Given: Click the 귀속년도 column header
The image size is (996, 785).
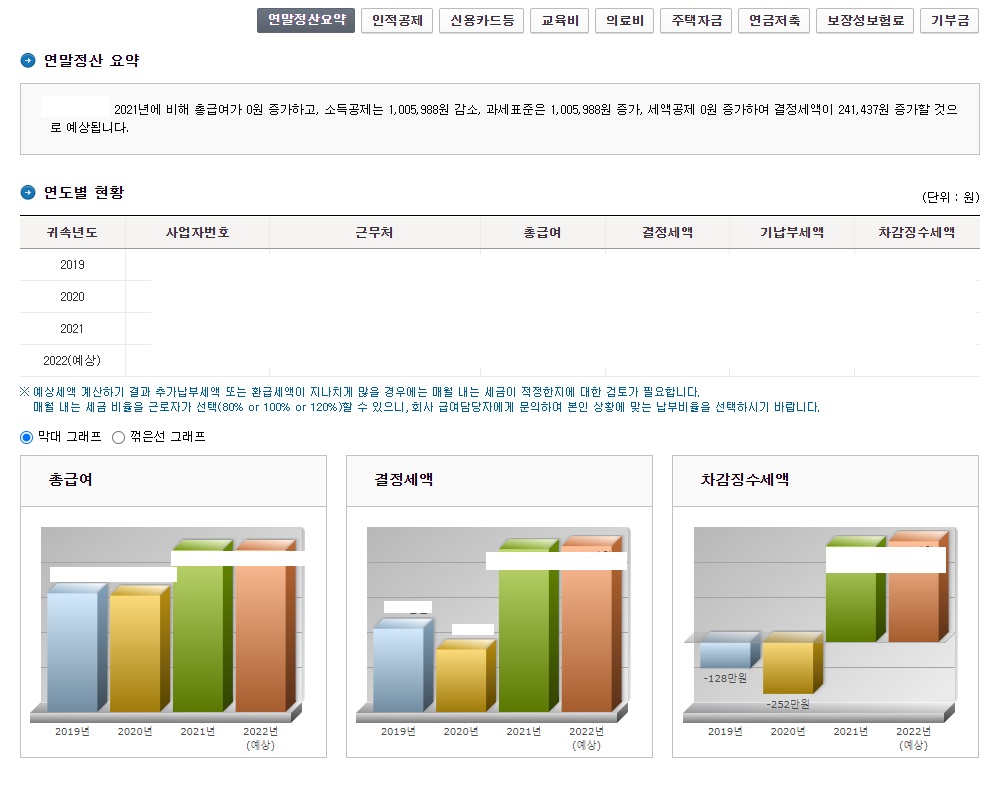Looking at the screenshot, I should click(x=72, y=232).
